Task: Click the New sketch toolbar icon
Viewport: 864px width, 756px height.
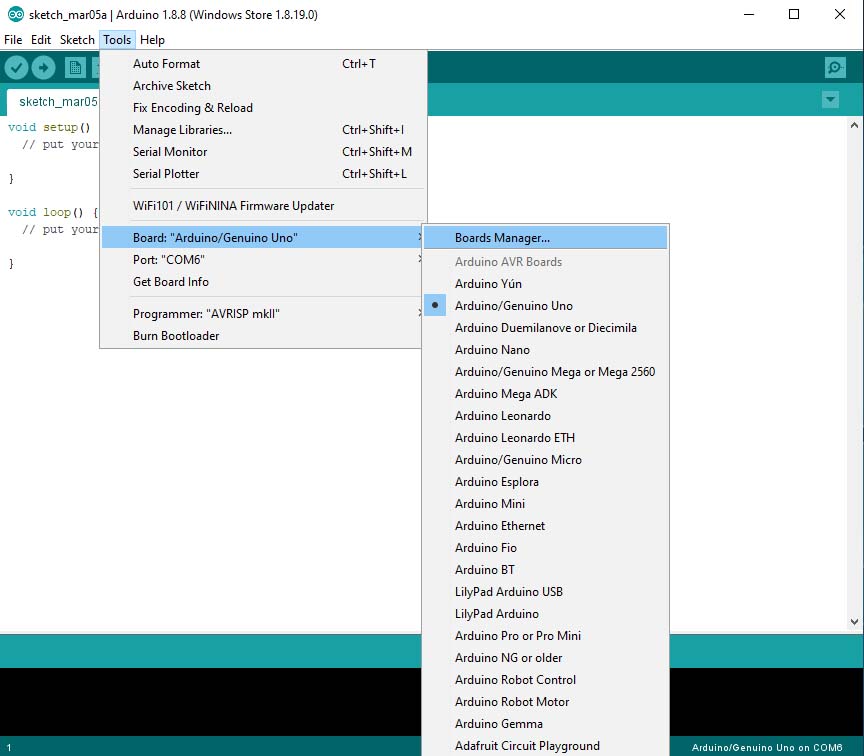Action: point(75,68)
